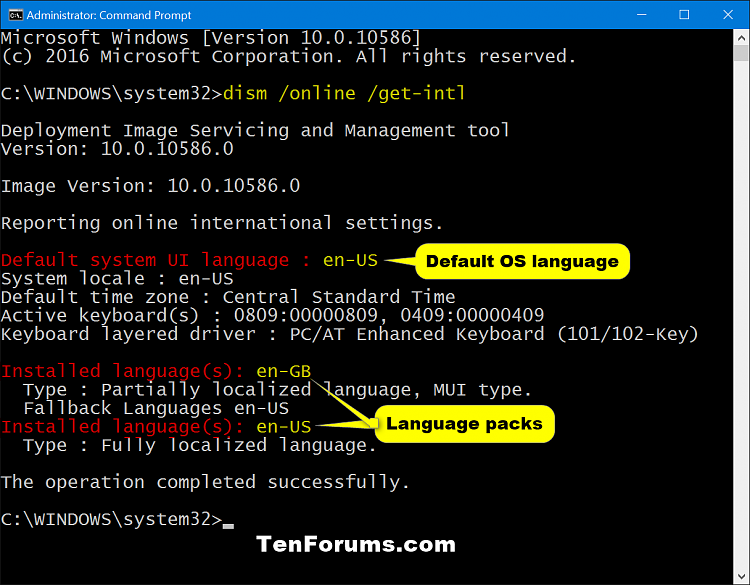Click the 'Keyboard layered driver' line
Screen dimensions: 750x585
[350, 334]
